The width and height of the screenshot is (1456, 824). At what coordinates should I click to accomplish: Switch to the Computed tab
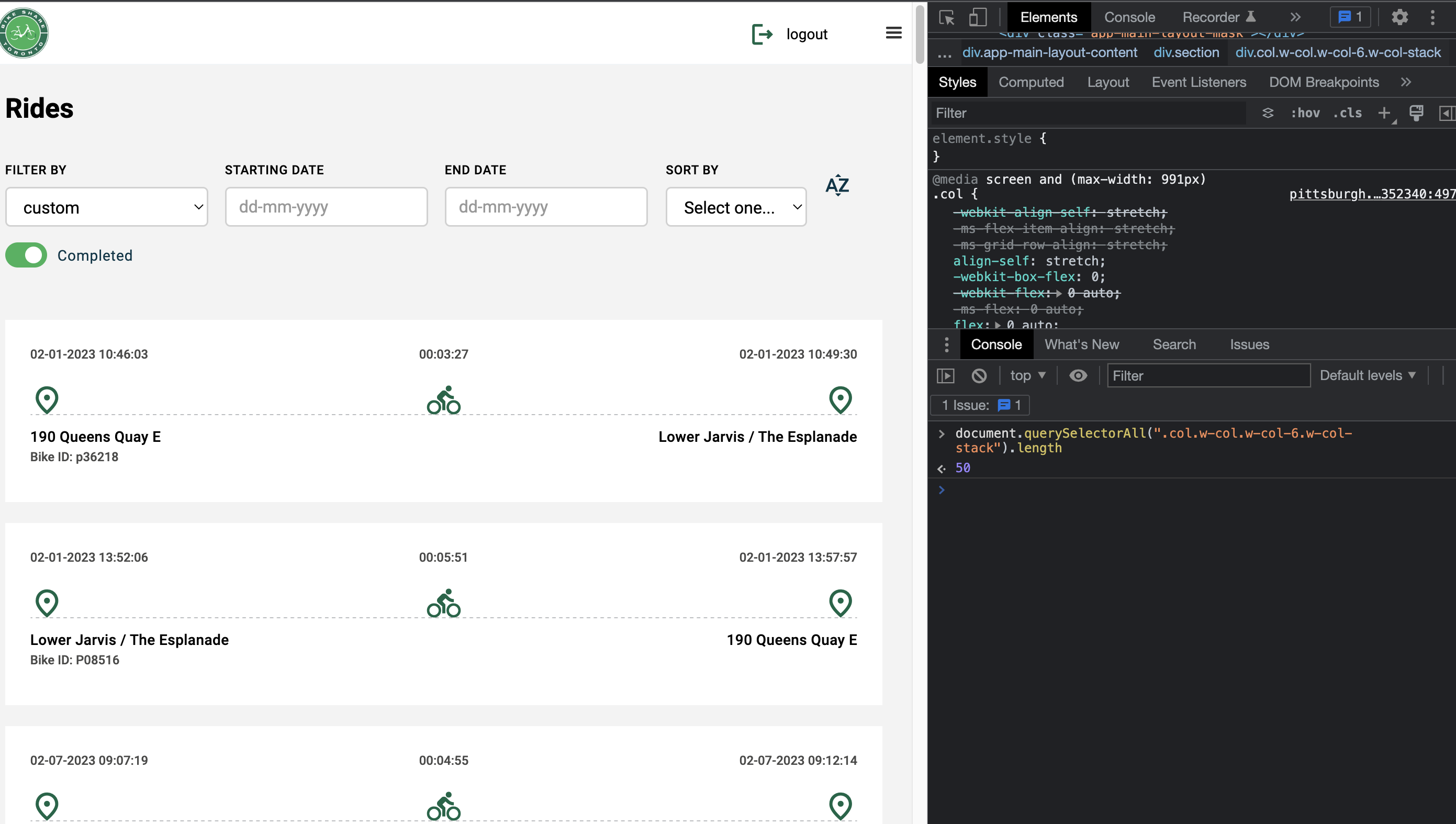point(1031,83)
